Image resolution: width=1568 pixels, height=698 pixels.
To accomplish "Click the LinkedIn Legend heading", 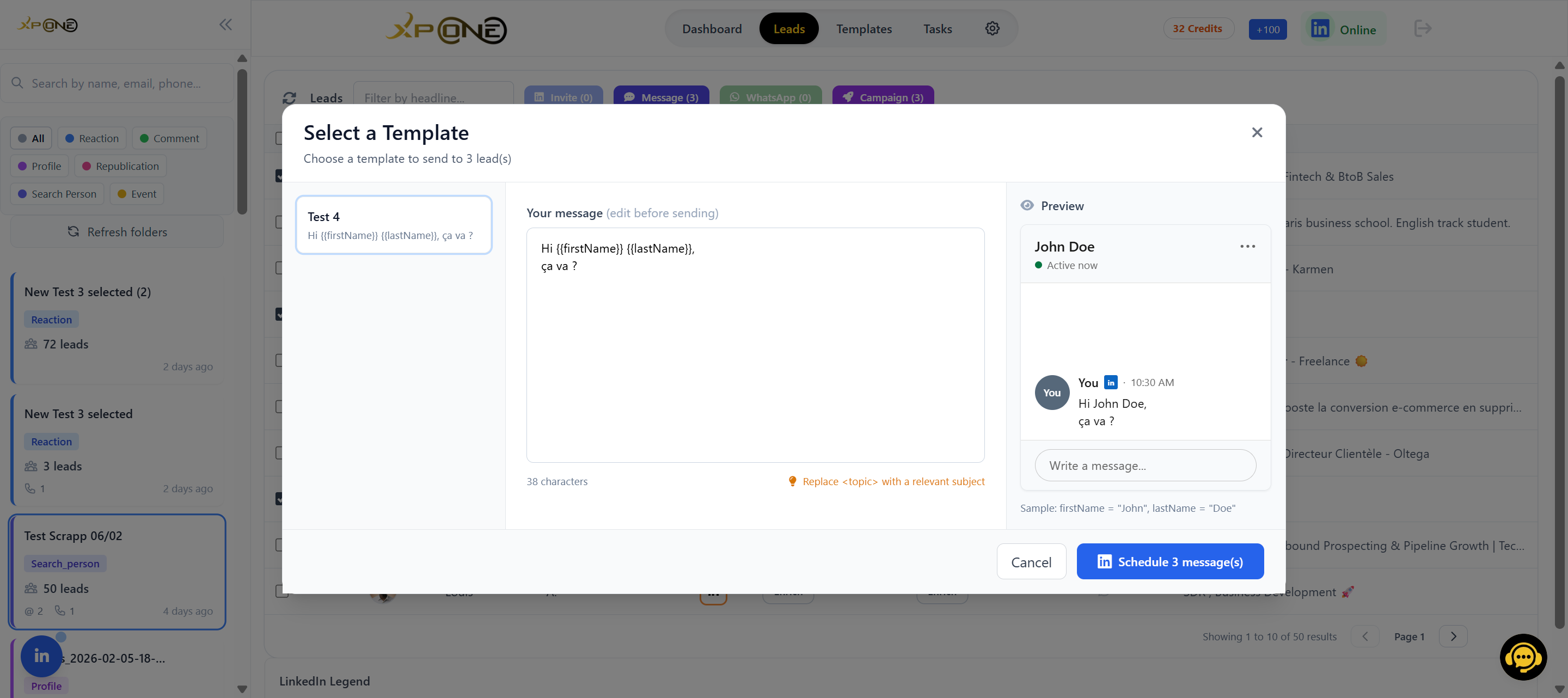I will (x=324, y=681).
